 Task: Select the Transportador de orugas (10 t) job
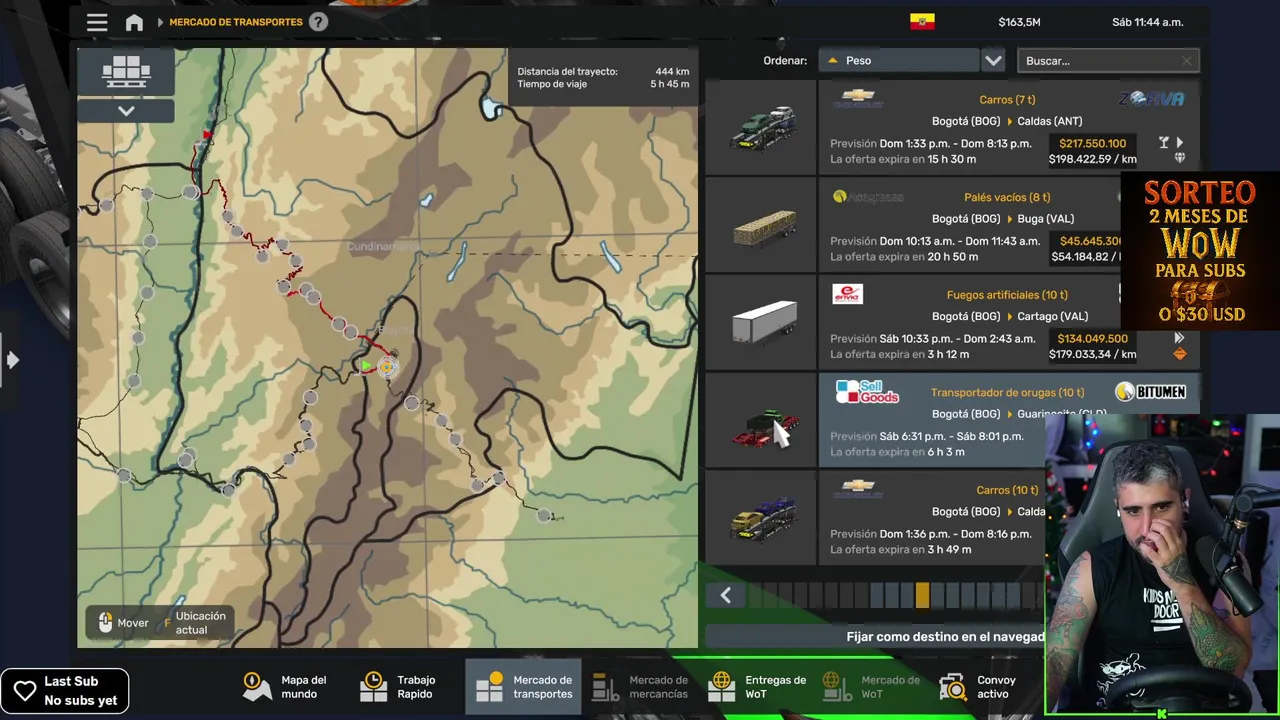[1007, 393]
